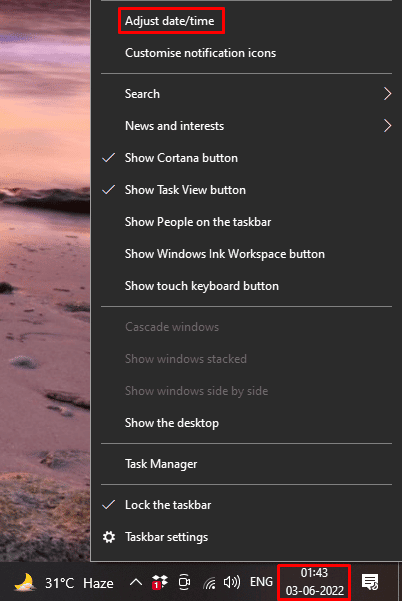Expand the Search submenu
Screen dimensions: 402x601
point(246,94)
